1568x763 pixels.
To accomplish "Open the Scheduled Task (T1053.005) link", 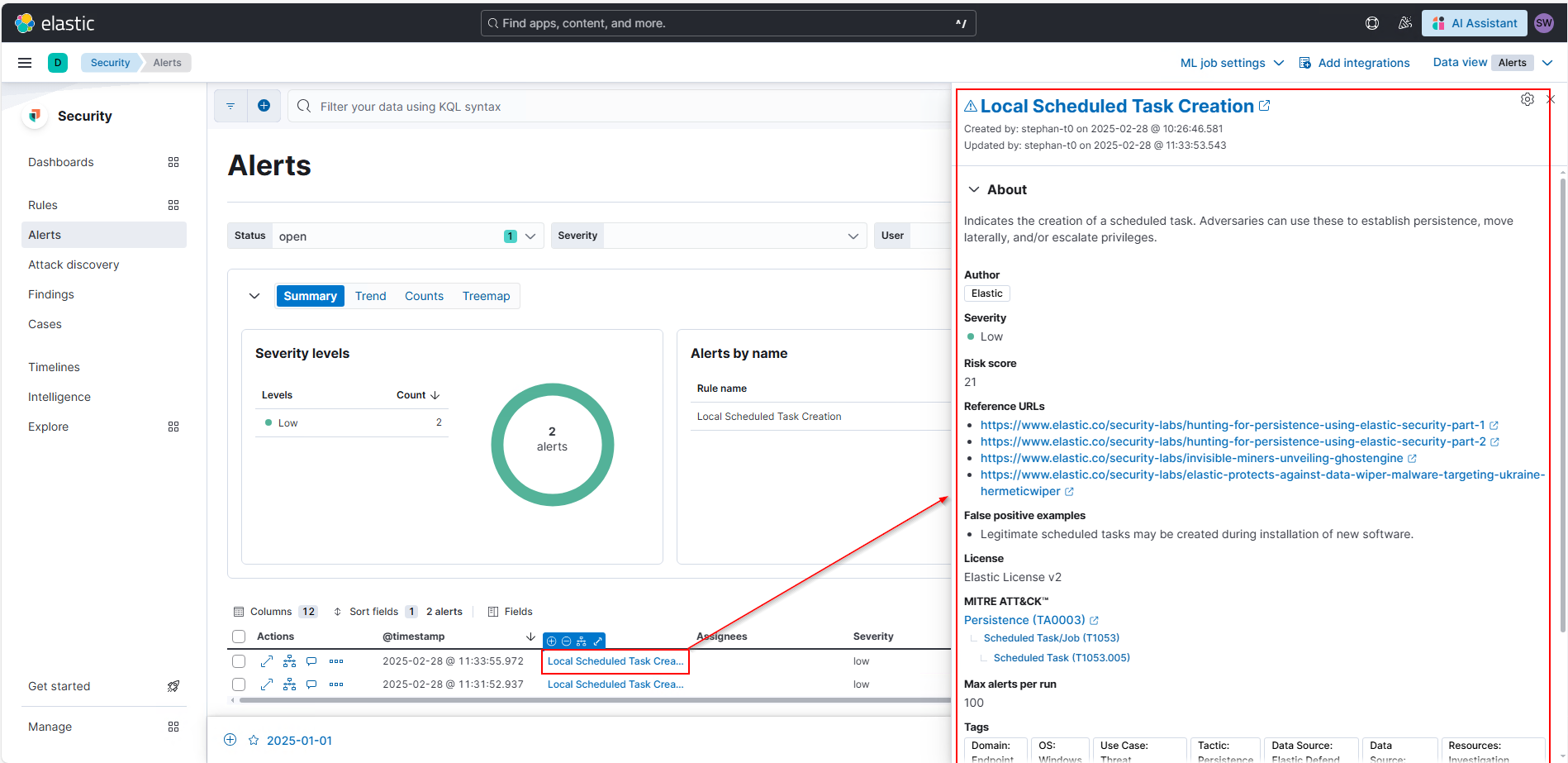I will pyautogui.click(x=1062, y=658).
